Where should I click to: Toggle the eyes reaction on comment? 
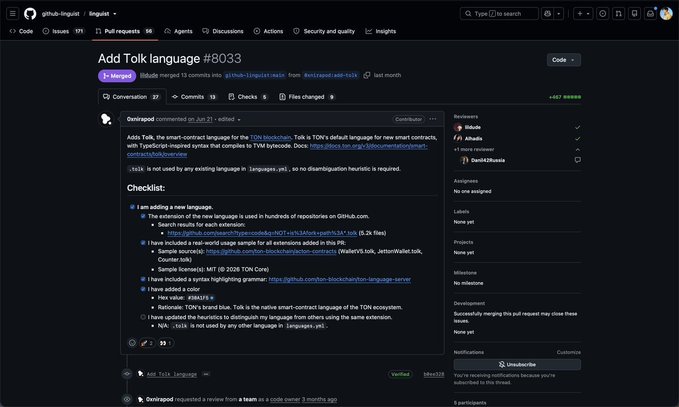(x=166, y=343)
